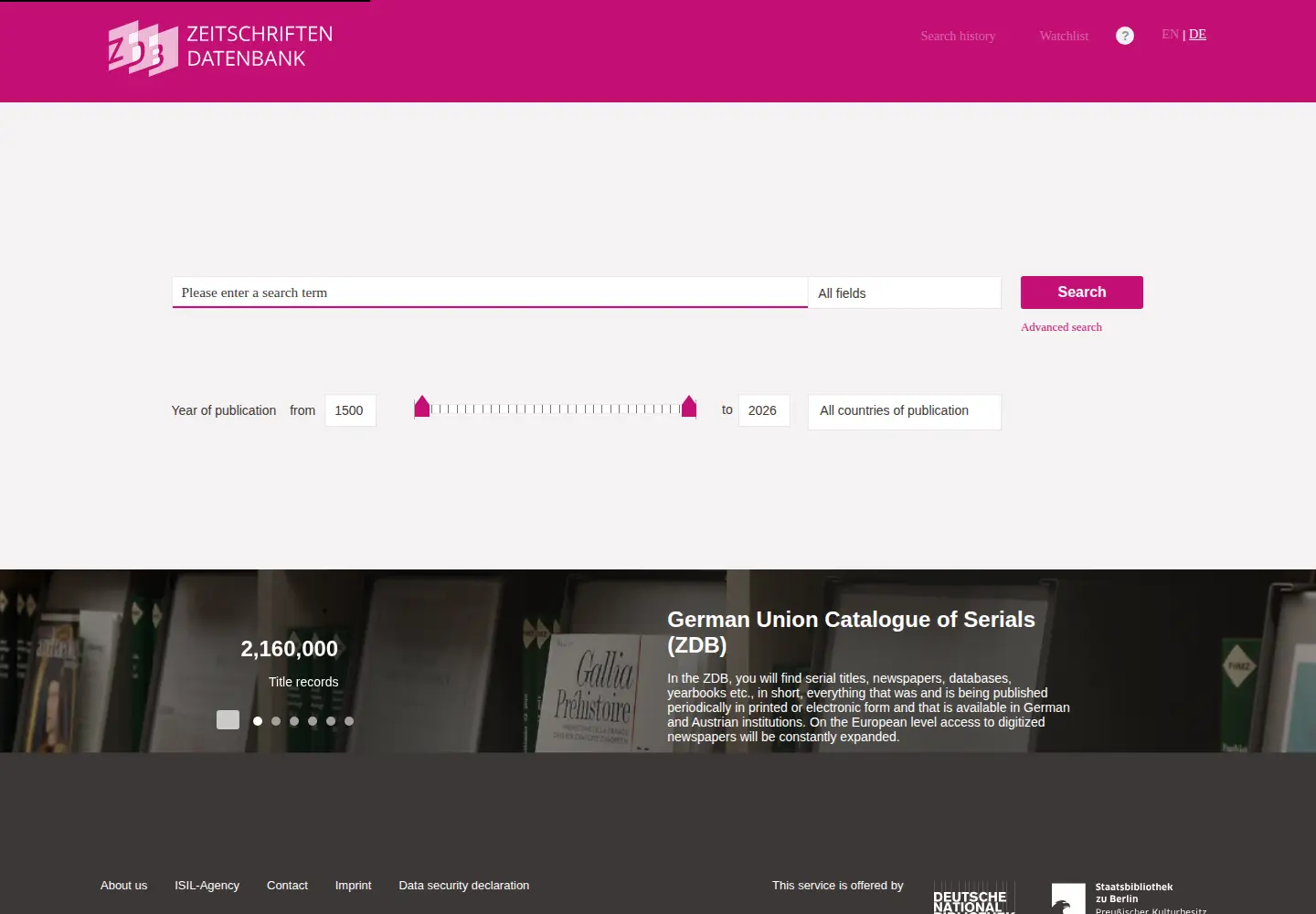1316x914 pixels.
Task: Click the Search button
Action: pyautogui.click(x=1082, y=292)
